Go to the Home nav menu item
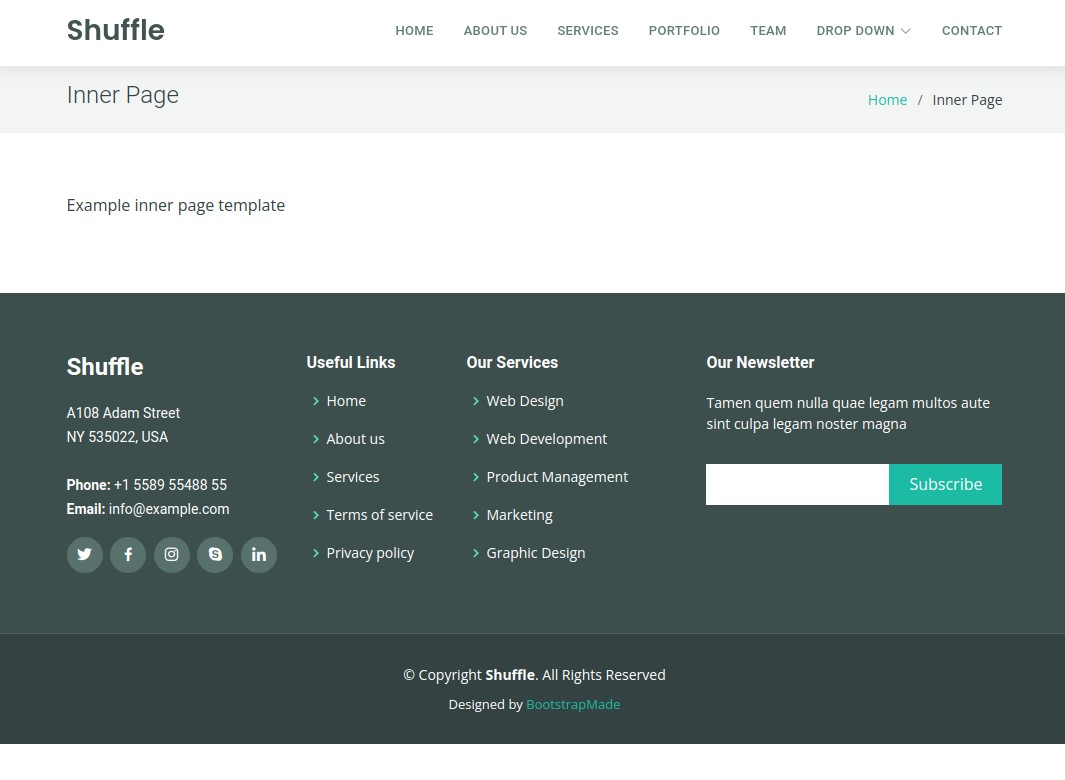 pyautogui.click(x=414, y=31)
